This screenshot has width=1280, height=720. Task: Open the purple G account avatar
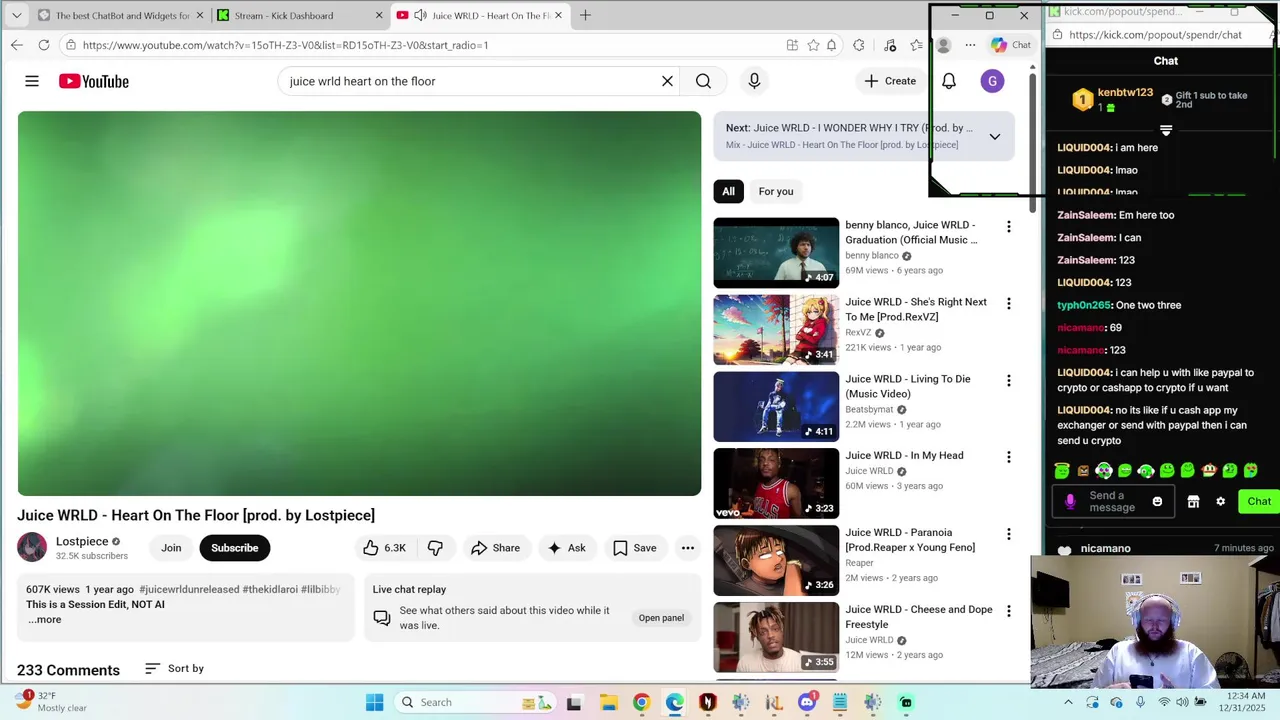pos(992,81)
